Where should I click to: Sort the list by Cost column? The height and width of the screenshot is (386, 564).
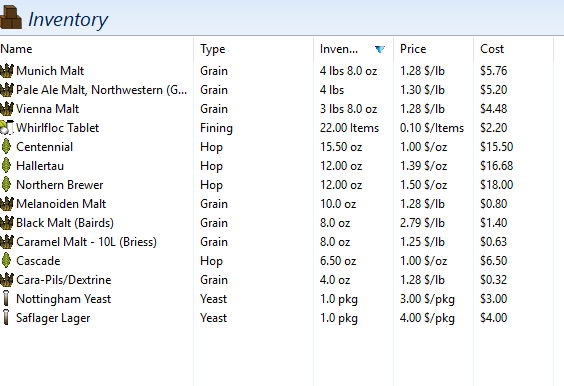click(492, 49)
